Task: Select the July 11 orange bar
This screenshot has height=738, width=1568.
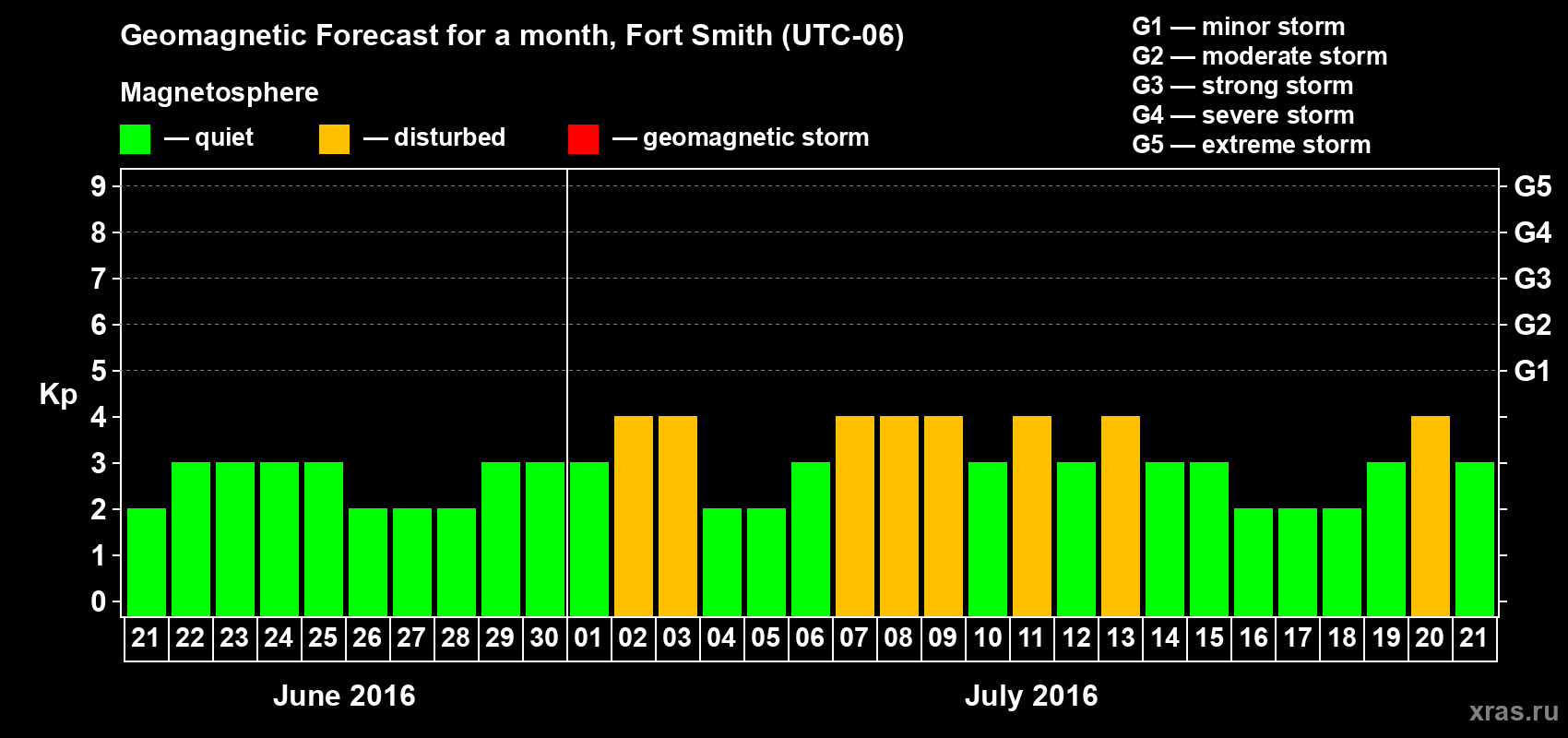Action: click(1032, 516)
